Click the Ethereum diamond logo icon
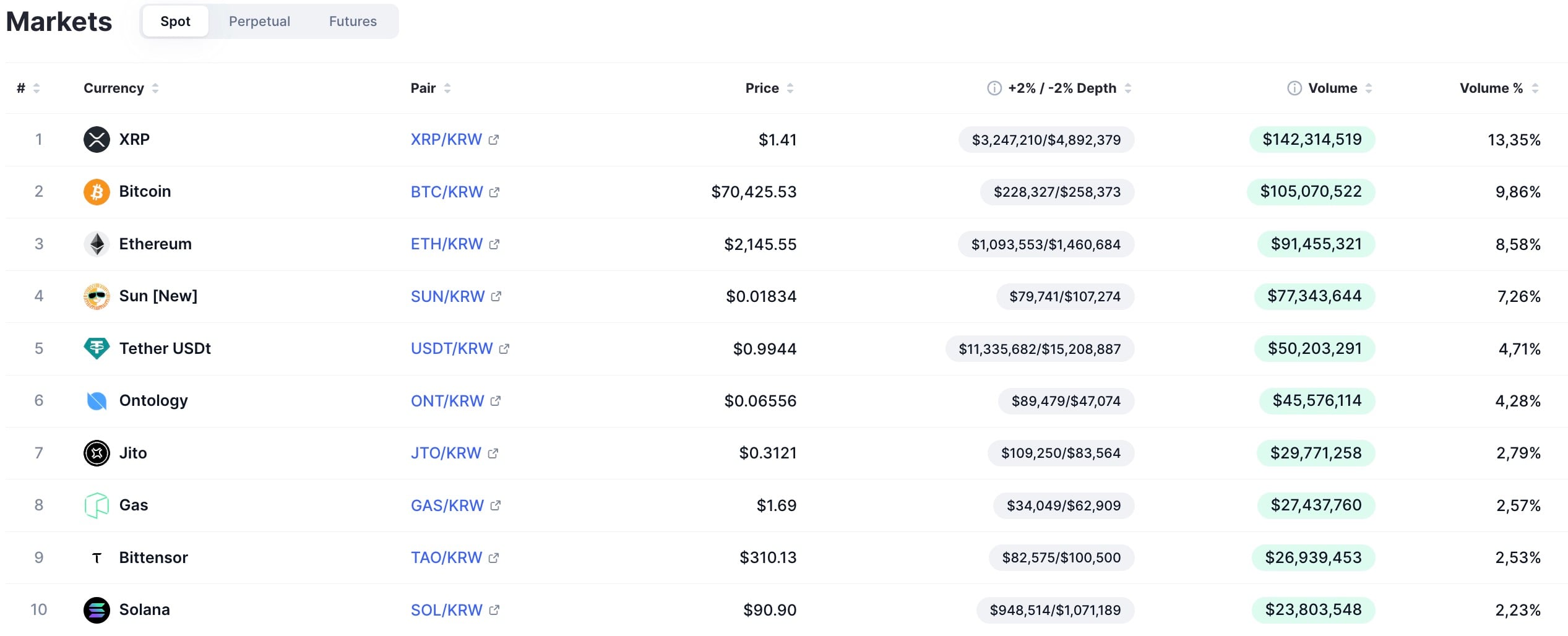Viewport: 1568px width, 636px height. point(97,244)
